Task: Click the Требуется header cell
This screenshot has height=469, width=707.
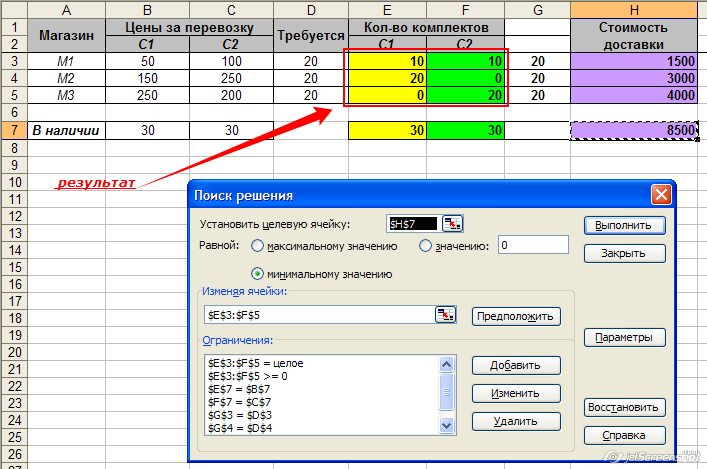Action: [x=311, y=35]
